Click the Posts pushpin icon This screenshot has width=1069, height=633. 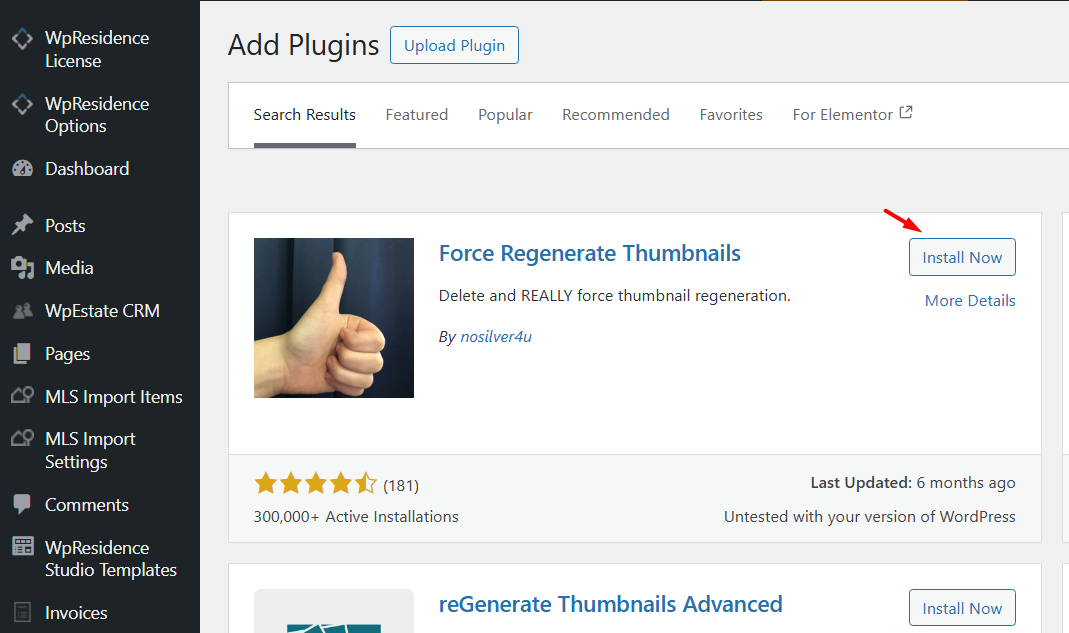point(22,226)
